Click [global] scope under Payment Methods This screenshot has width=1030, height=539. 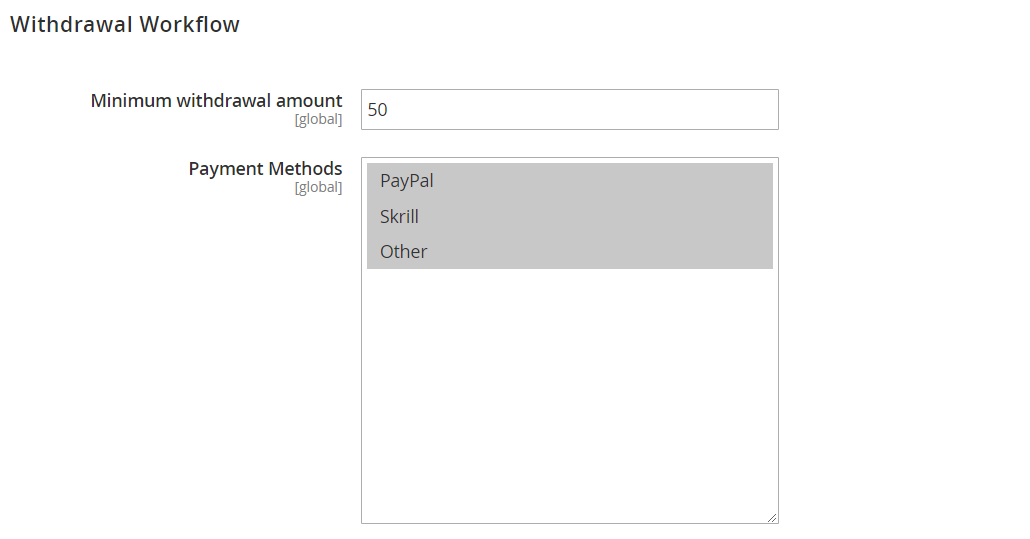click(319, 188)
